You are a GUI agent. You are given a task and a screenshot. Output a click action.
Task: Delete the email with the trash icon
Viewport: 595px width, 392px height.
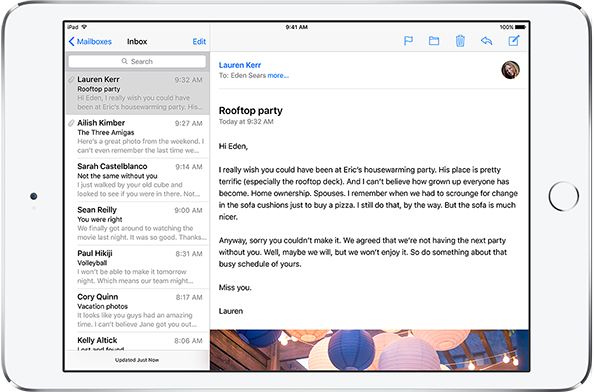coord(460,41)
